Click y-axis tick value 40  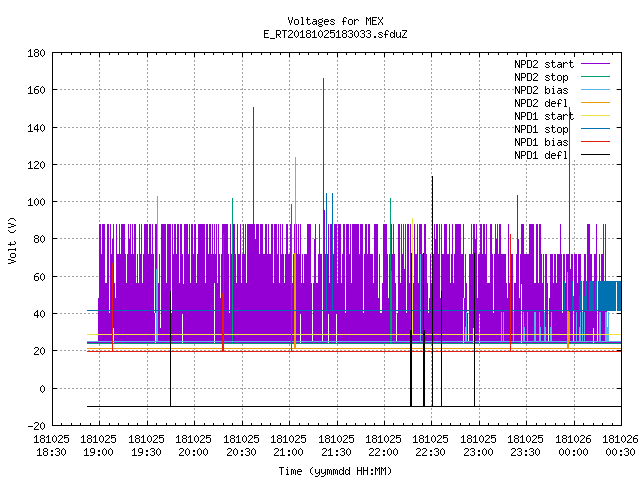[x=39, y=314]
